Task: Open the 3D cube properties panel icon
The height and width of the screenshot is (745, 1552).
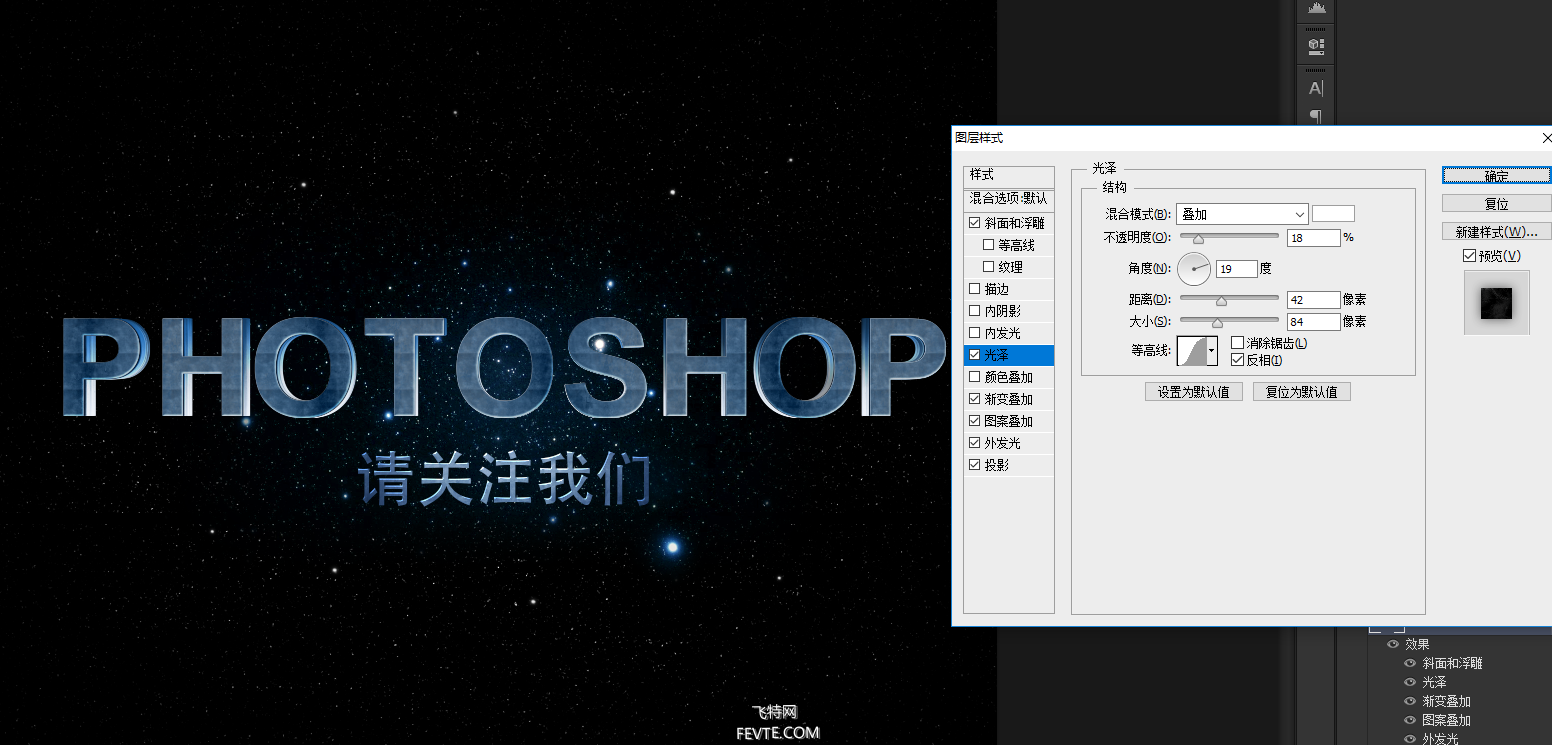Action: click(1316, 46)
